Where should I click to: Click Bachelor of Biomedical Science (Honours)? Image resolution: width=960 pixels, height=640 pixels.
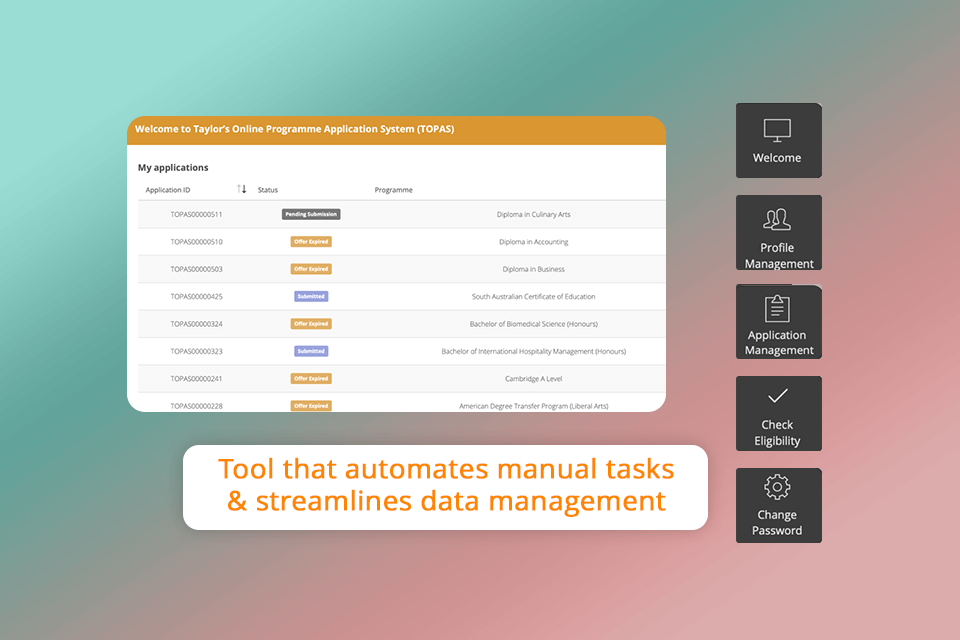[533, 324]
